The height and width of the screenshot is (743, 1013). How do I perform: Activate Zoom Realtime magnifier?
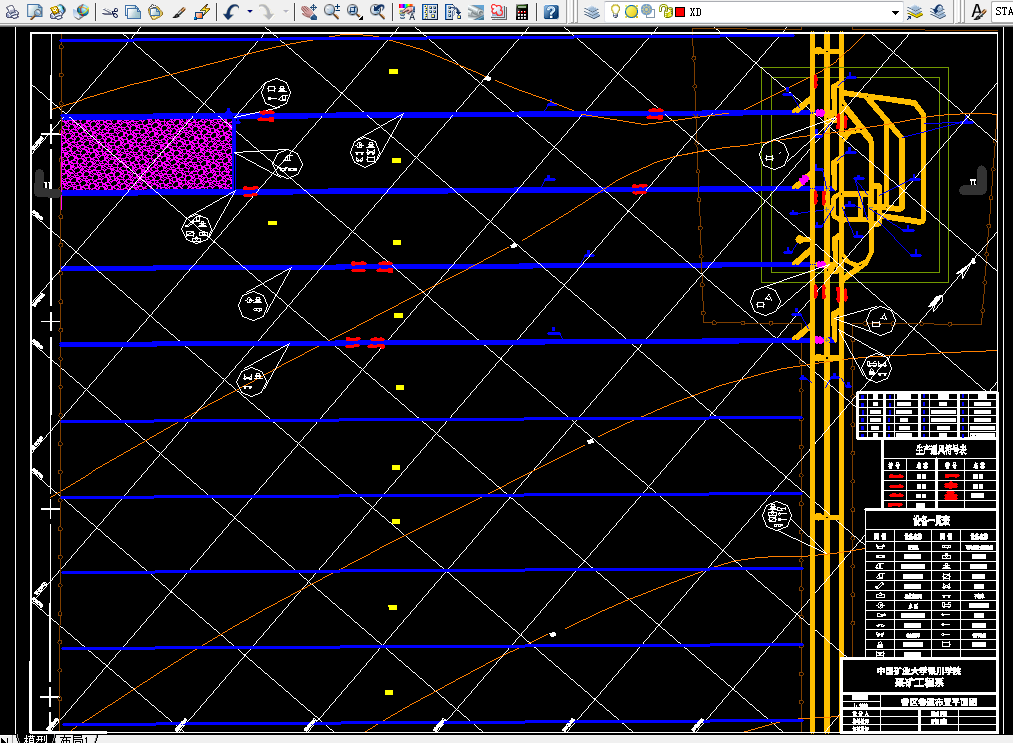[332, 11]
